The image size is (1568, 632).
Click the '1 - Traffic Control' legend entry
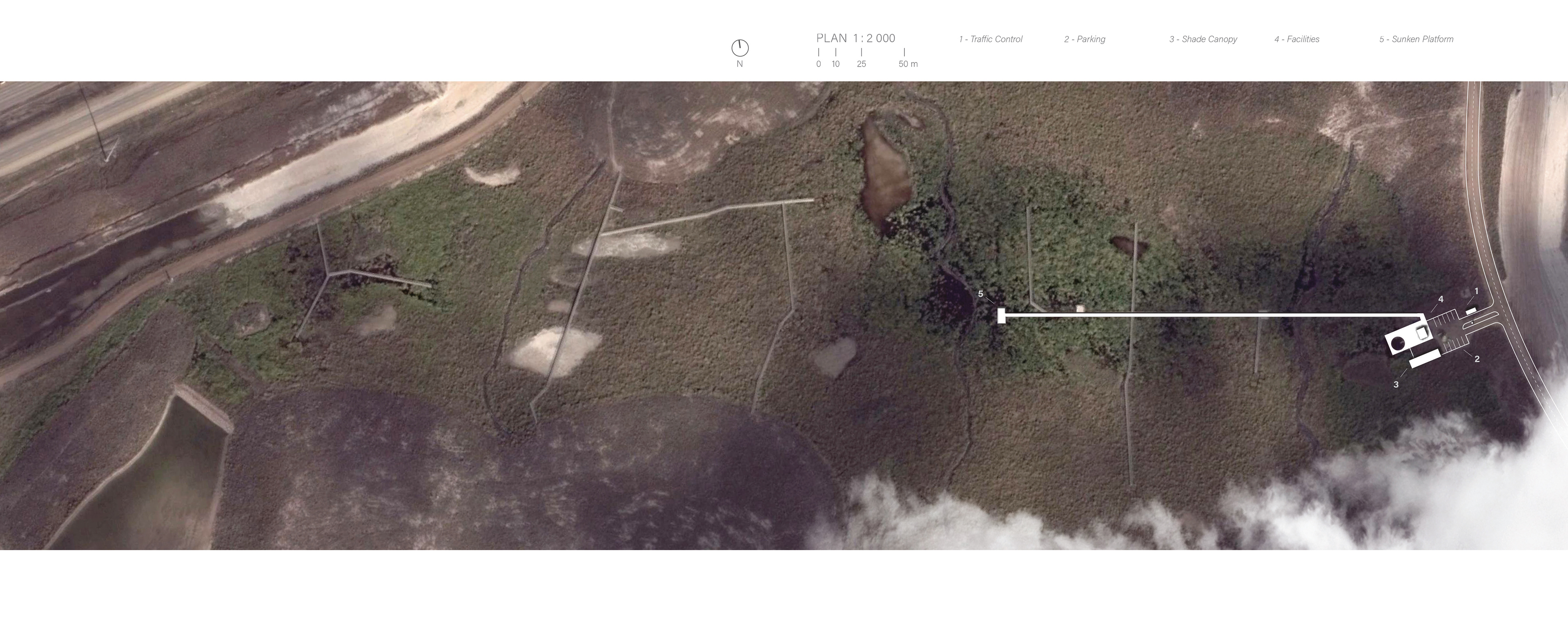(x=990, y=39)
